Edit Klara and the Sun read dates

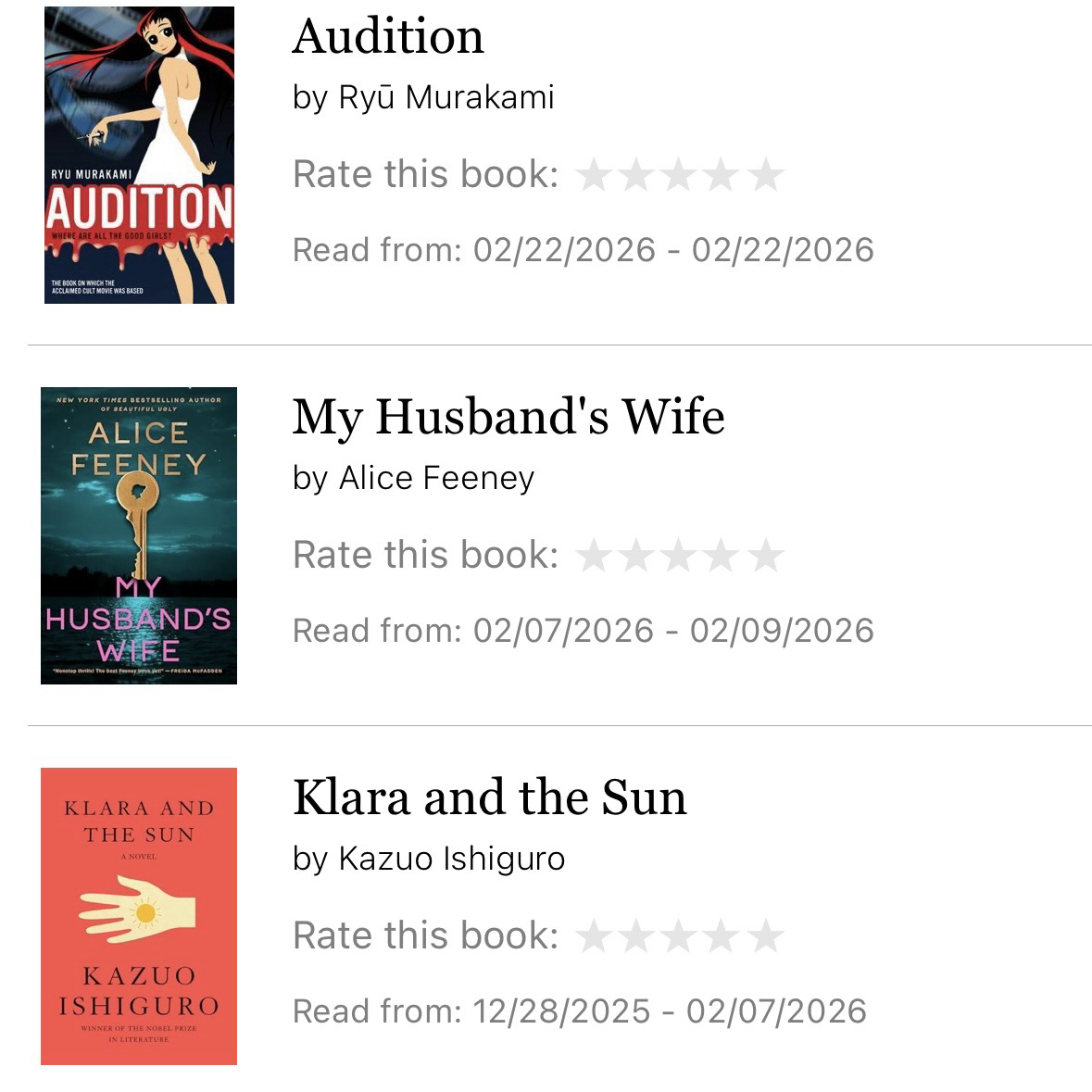coord(579,1011)
